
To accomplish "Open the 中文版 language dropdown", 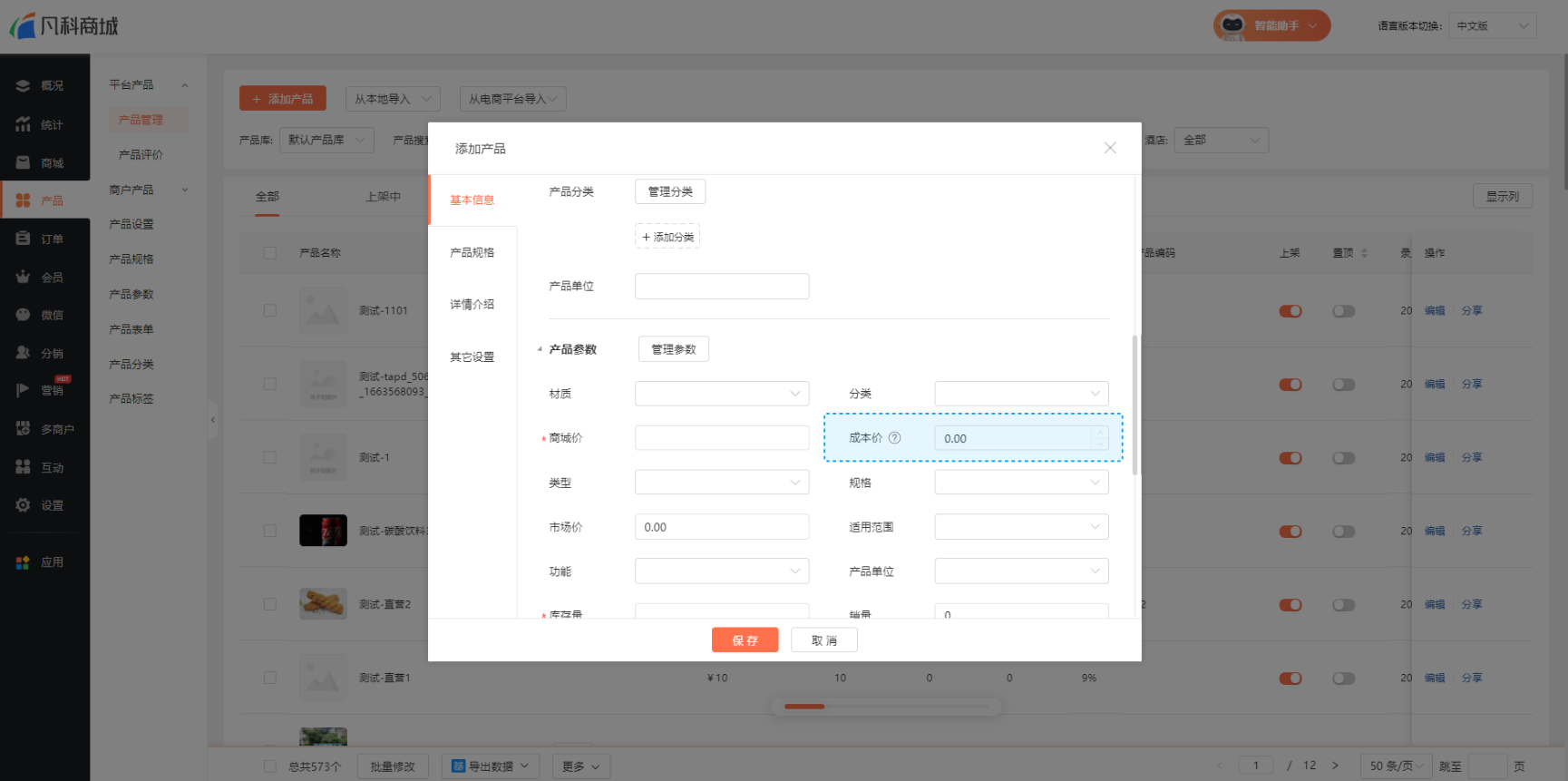I will click(x=1492, y=25).
